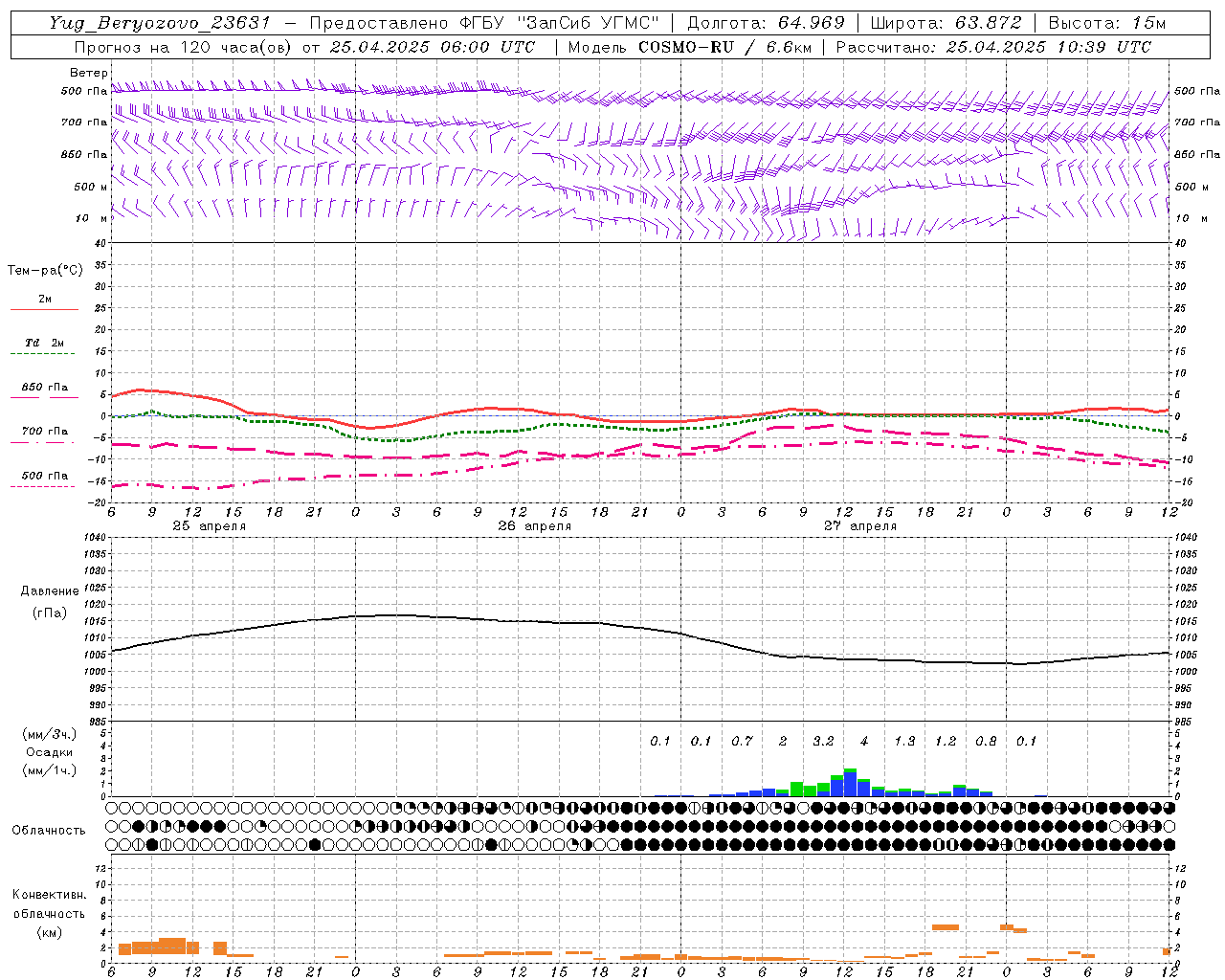Select the precipitation value 3.2
This screenshot has height=980, width=1225.
click(x=823, y=742)
